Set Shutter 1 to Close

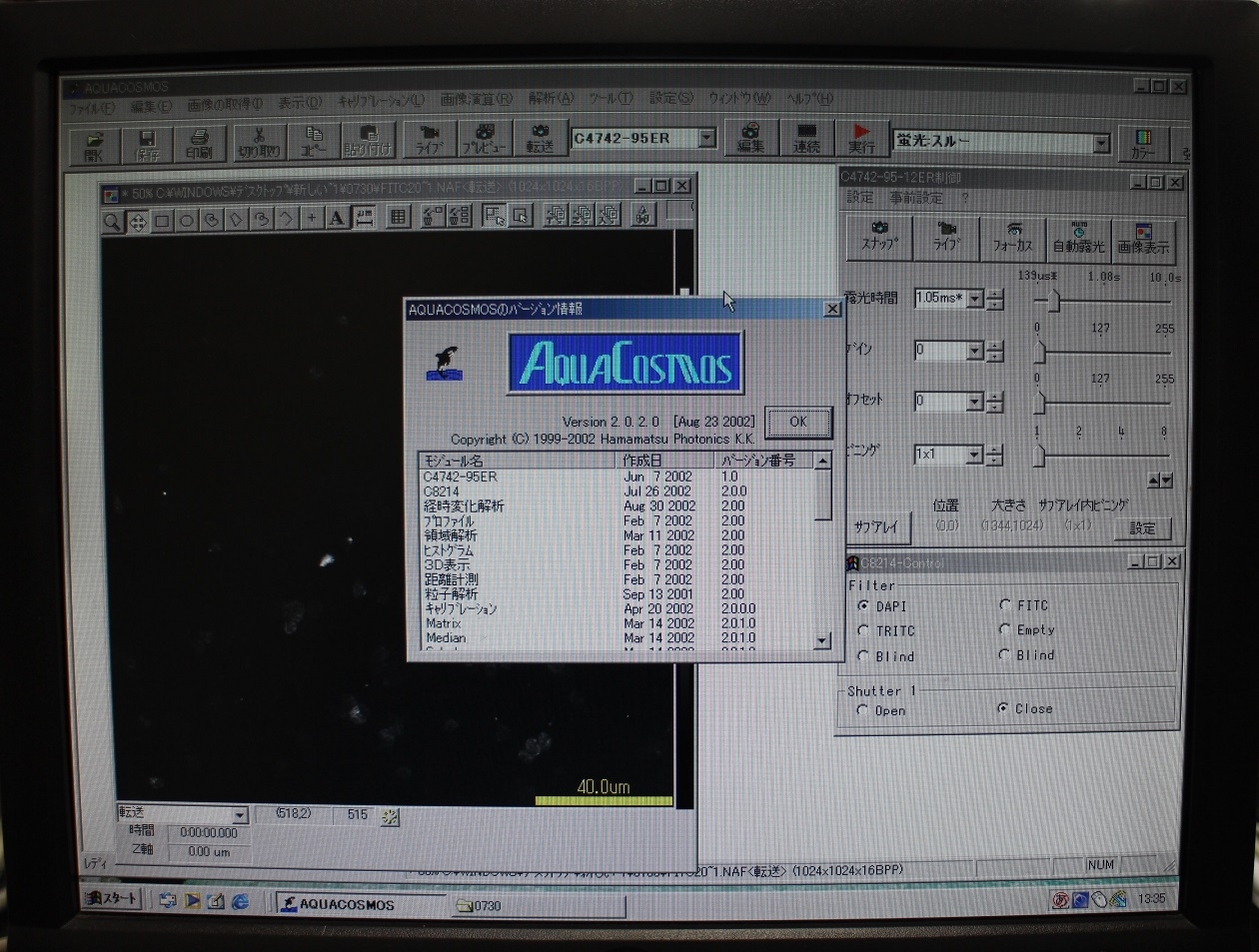(x=1003, y=708)
